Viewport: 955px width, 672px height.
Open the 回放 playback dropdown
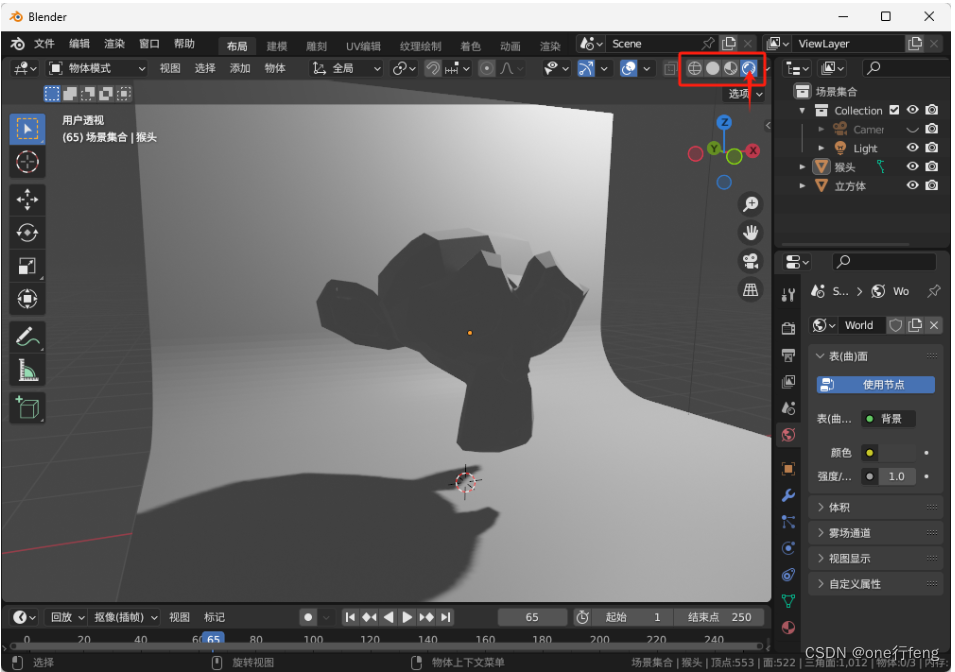tap(66, 617)
